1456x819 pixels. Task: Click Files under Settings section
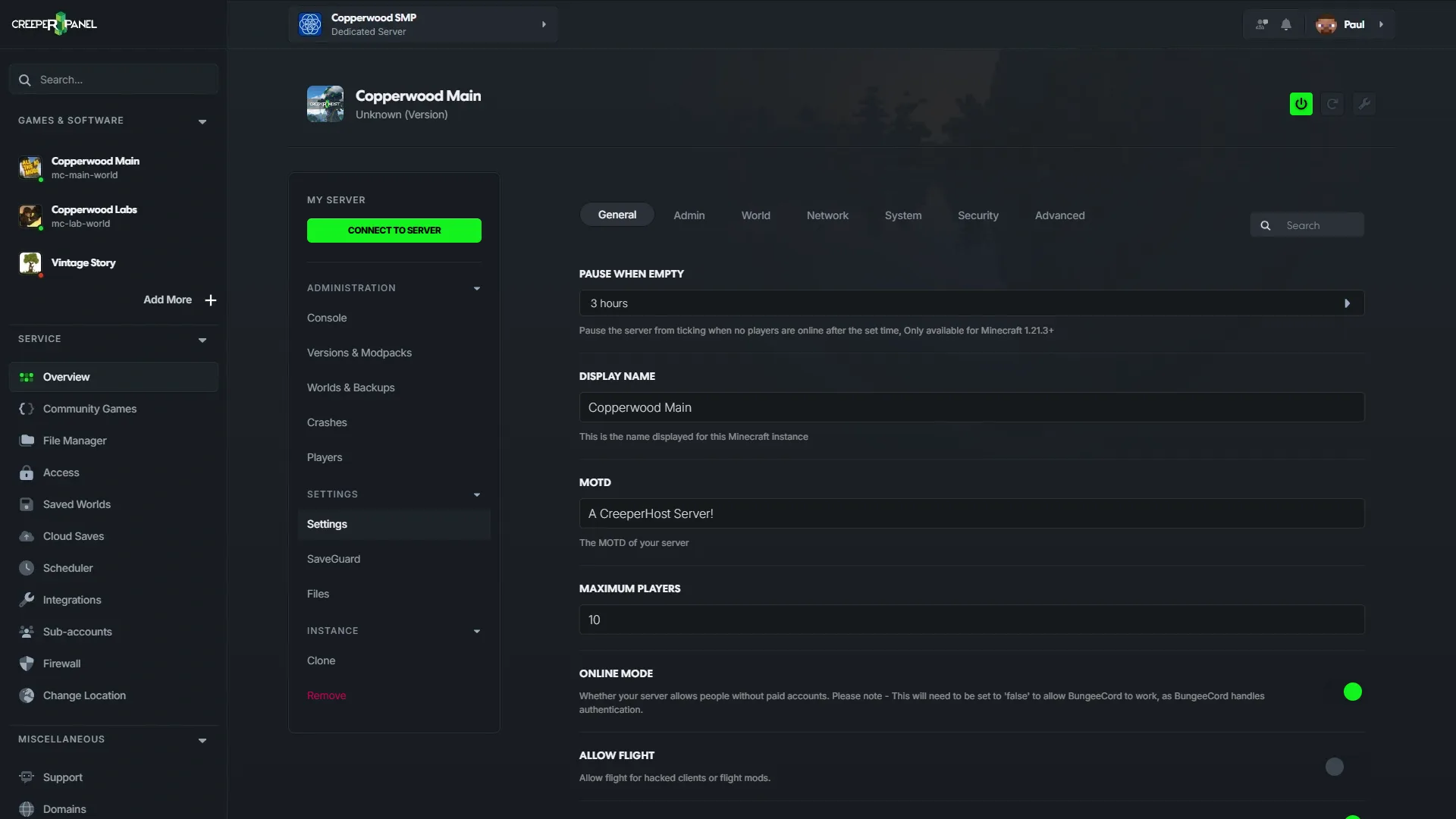318,594
